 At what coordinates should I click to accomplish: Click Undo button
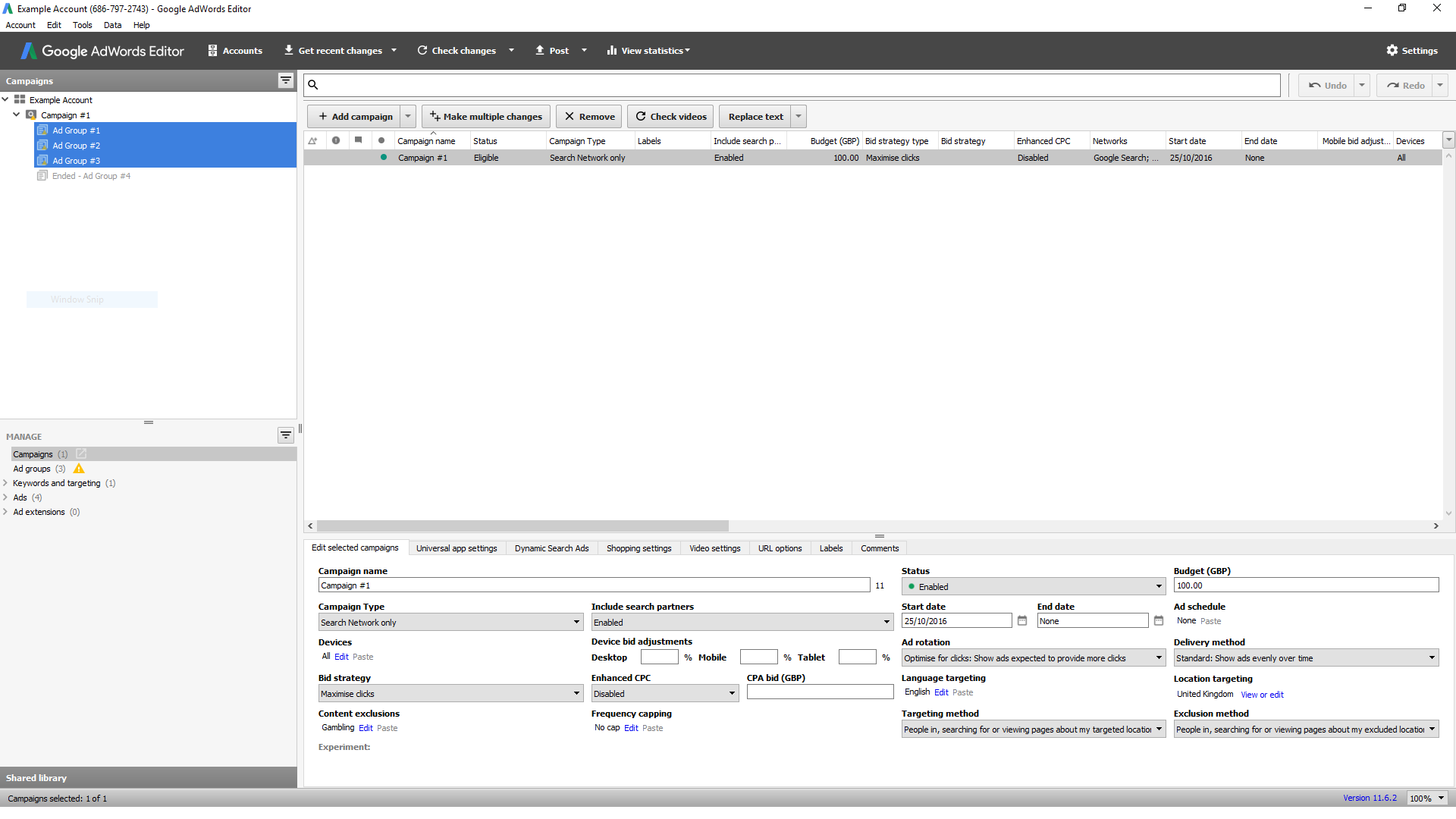point(1327,86)
